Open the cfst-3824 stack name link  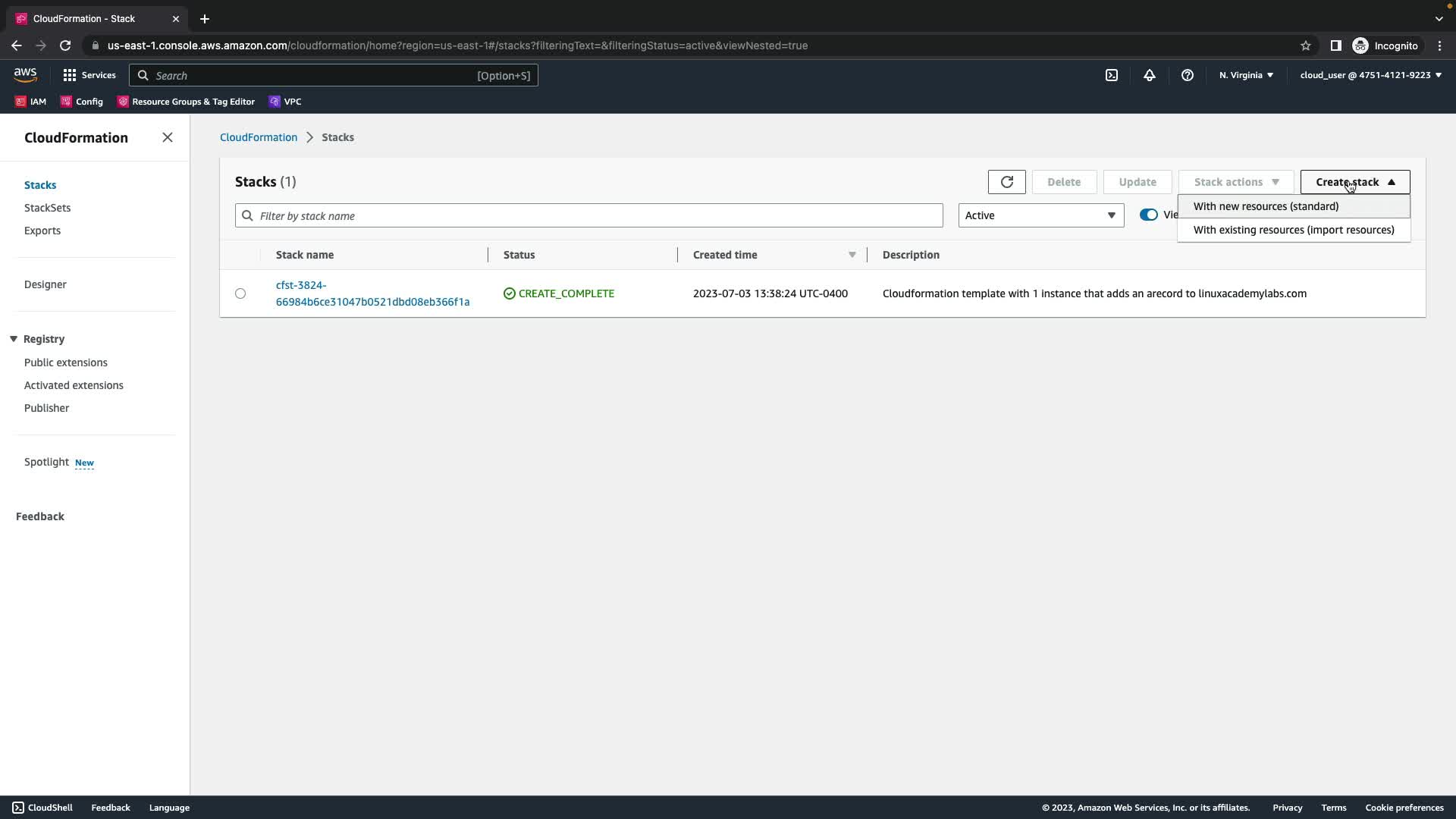[x=372, y=293]
